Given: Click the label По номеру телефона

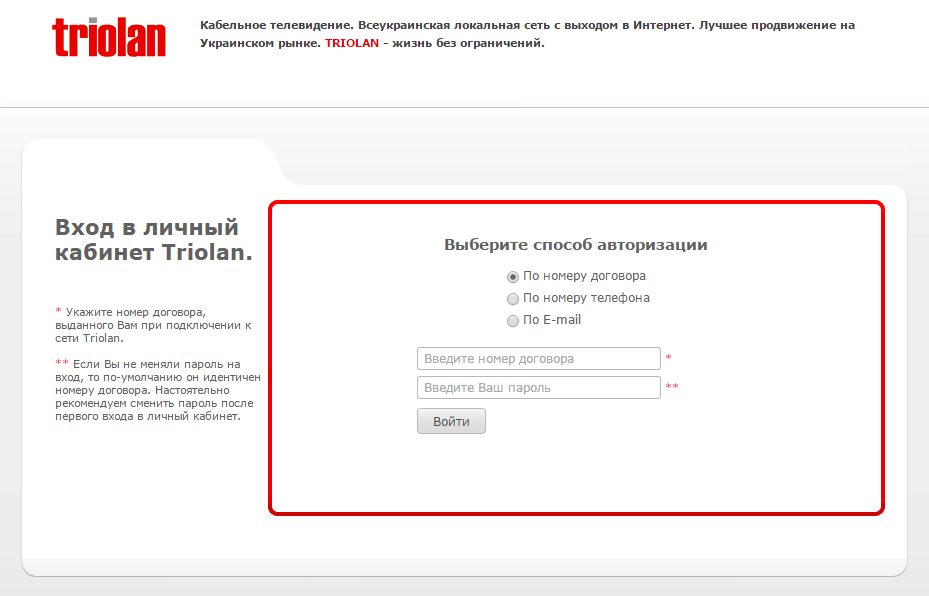Looking at the screenshot, I should 587,298.
